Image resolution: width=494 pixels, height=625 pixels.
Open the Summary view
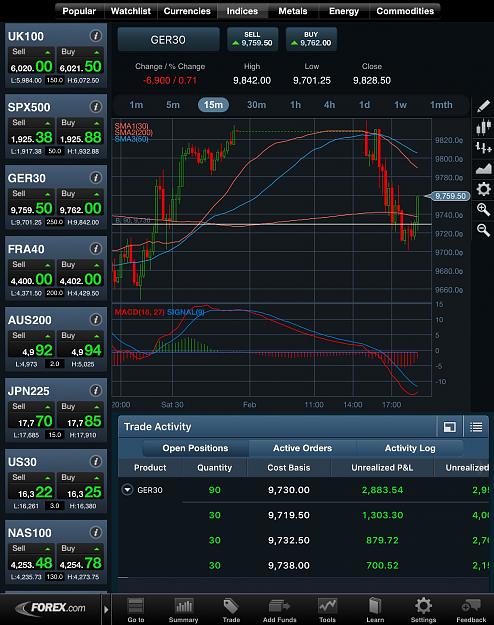tap(183, 610)
